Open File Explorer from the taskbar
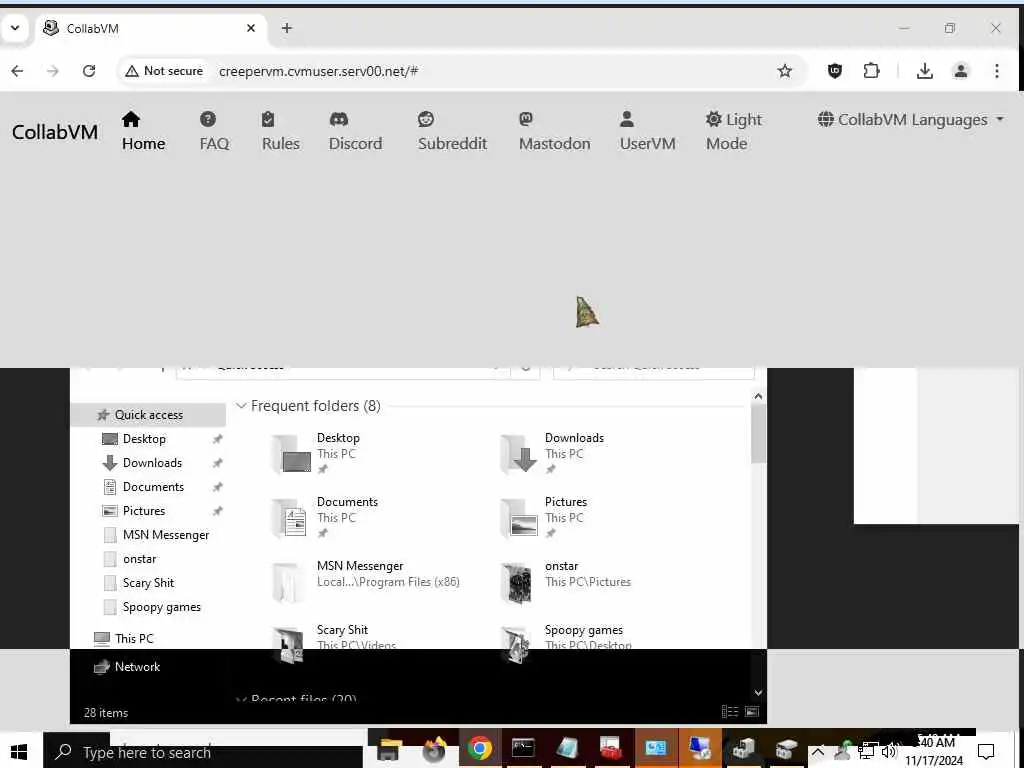1024x768 pixels. [389, 748]
